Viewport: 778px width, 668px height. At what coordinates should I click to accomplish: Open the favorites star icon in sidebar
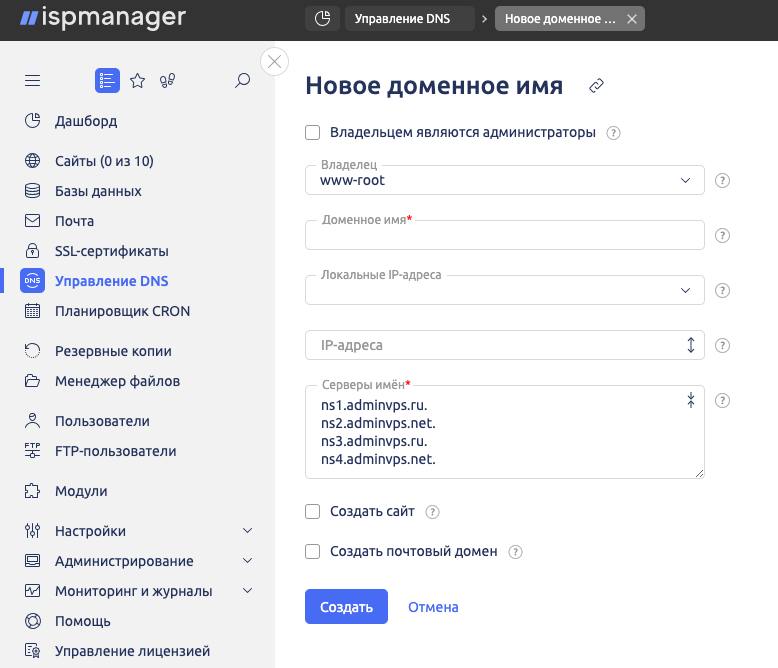click(x=138, y=81)
